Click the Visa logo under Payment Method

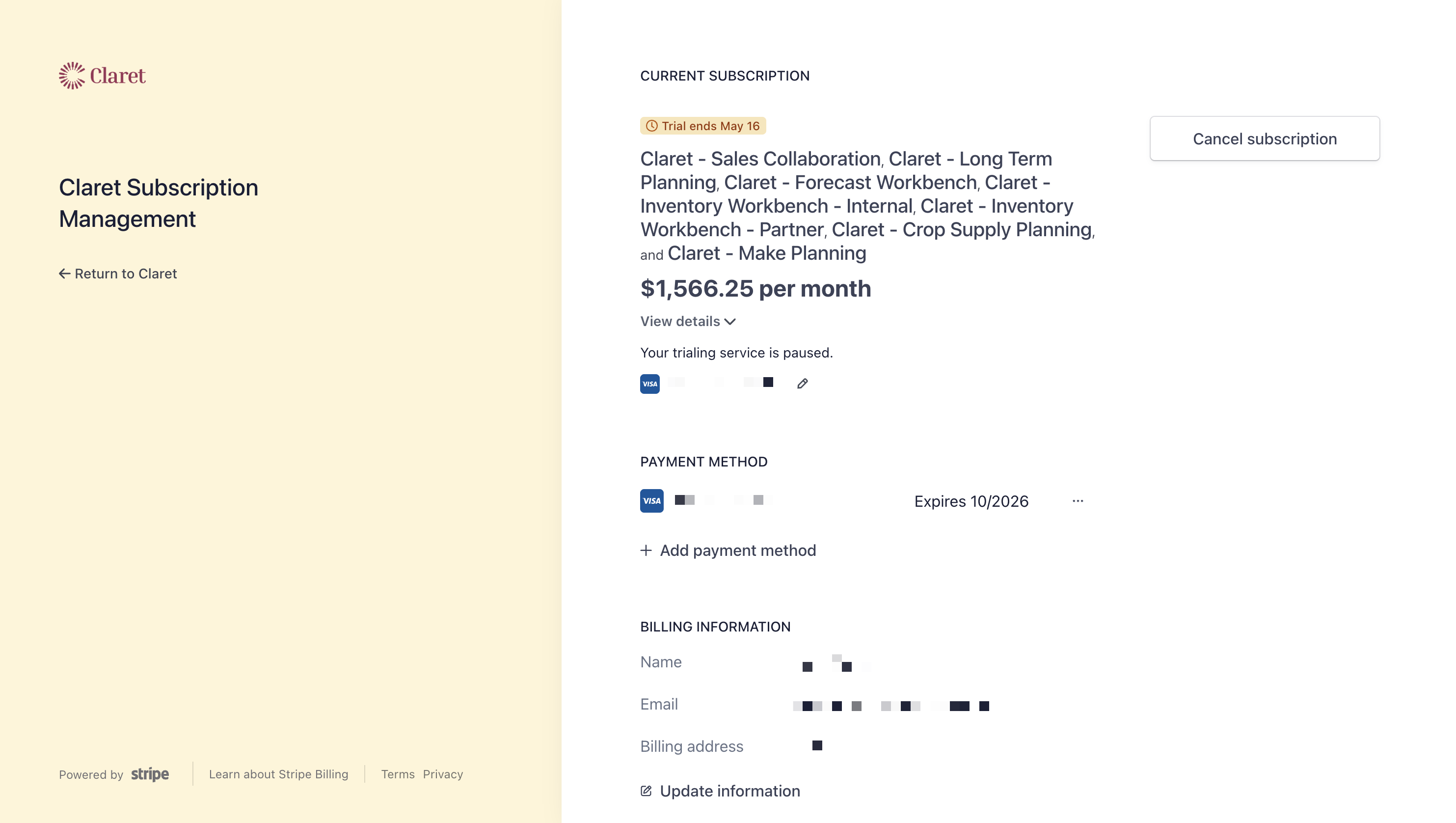(x=651, y=501)
